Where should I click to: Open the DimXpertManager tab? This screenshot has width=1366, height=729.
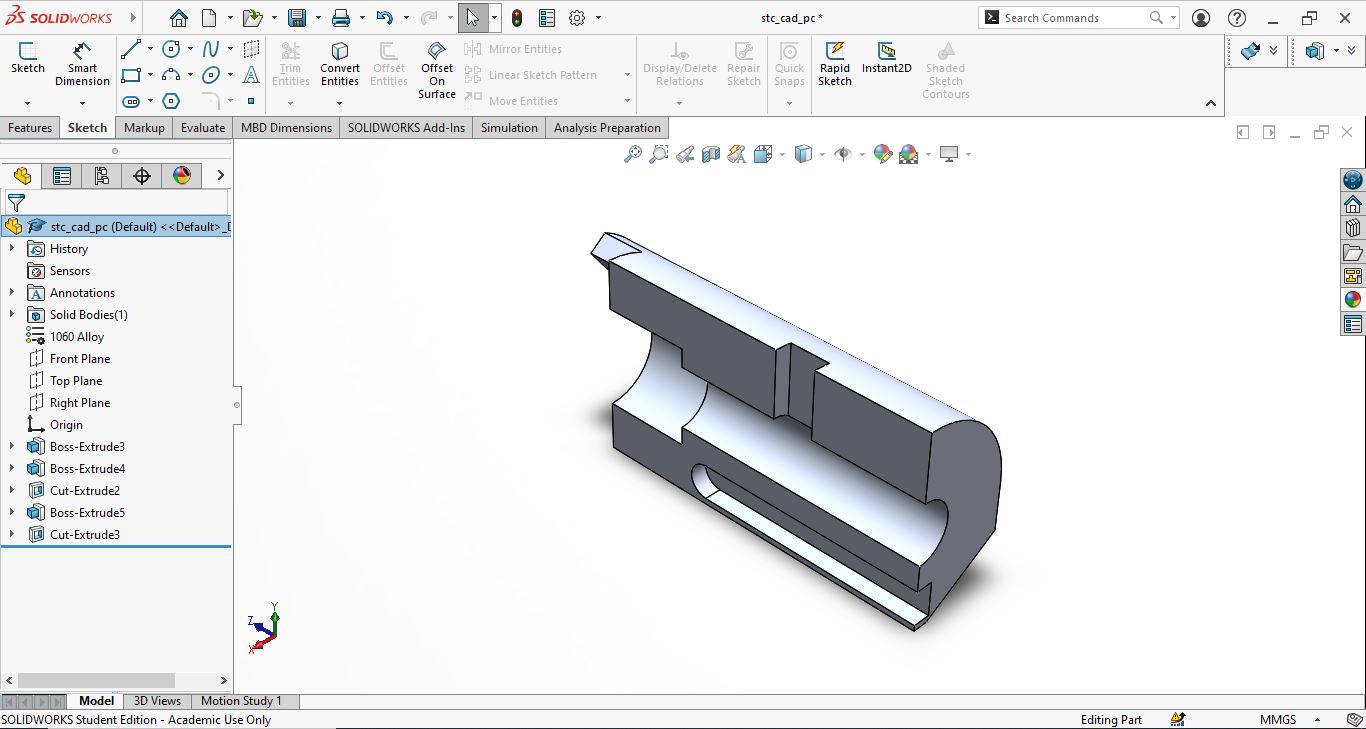point(142,176)
